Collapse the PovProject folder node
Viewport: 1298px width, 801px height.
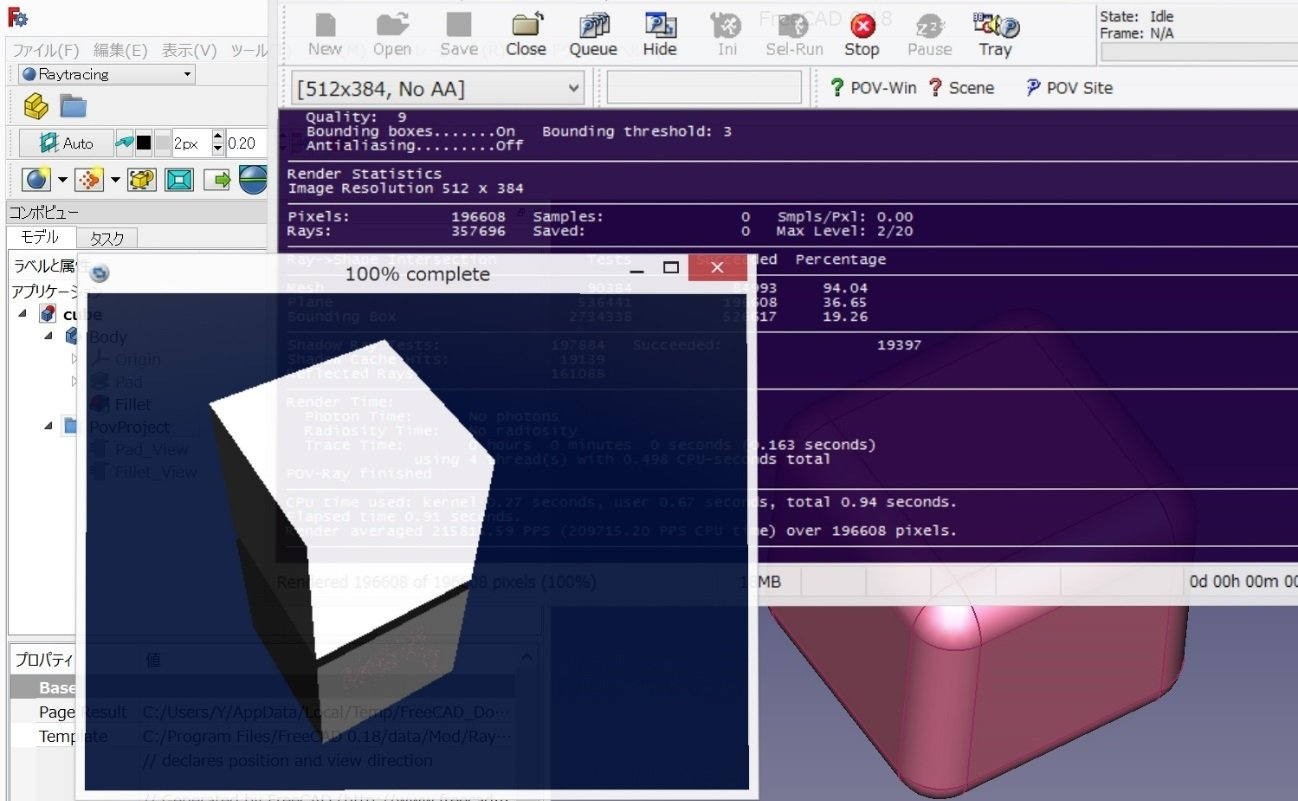49,426
